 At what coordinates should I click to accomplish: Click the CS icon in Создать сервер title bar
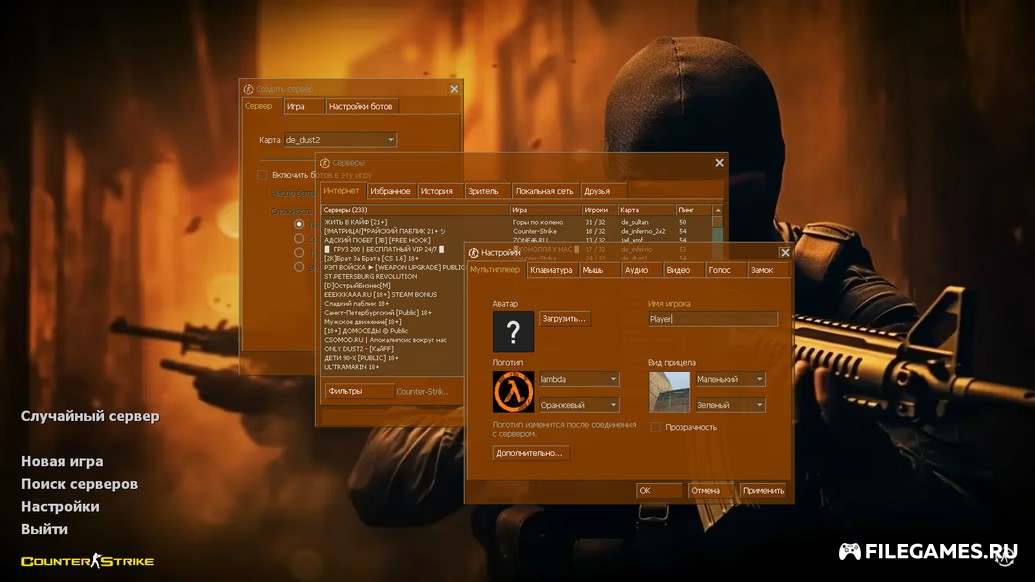248,89
